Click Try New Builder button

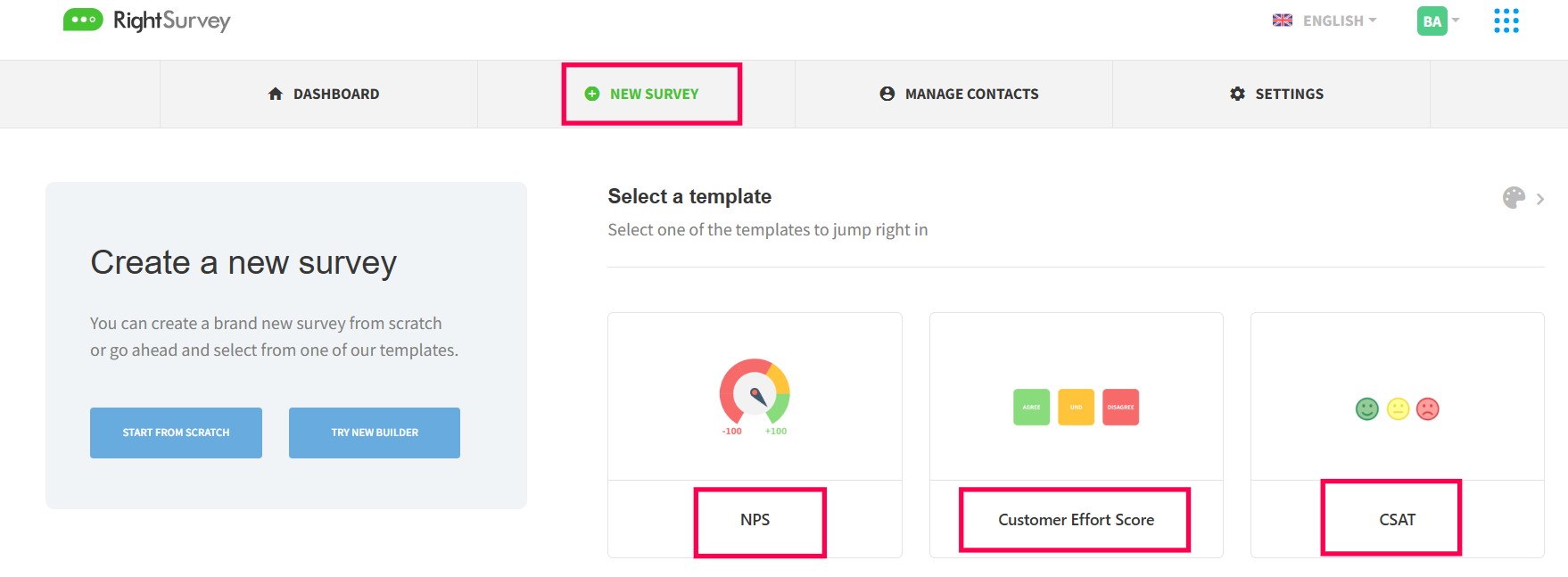(x=375, y=433)
